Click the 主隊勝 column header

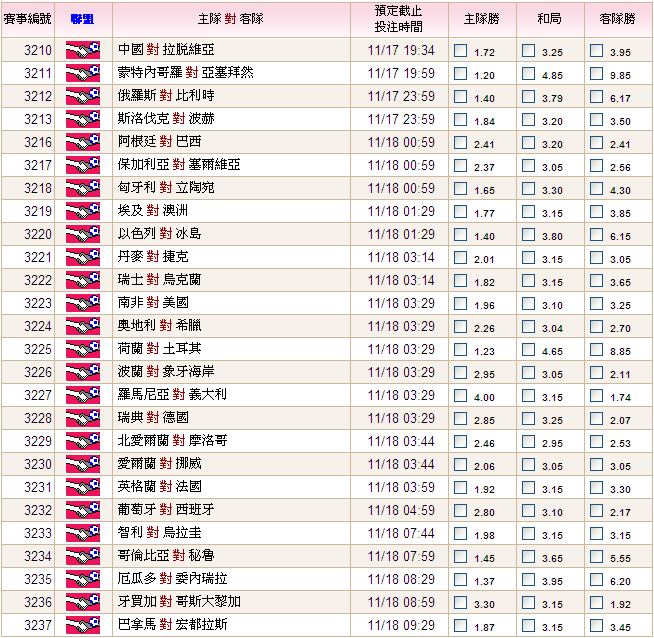coord(482,19)
